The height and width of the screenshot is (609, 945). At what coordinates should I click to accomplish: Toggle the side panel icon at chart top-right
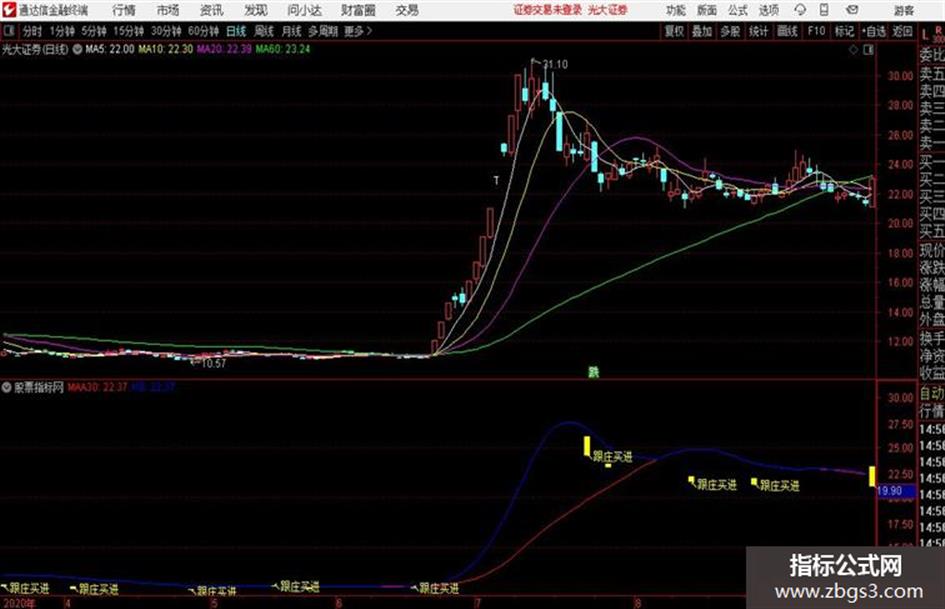(x=868, y=50)
